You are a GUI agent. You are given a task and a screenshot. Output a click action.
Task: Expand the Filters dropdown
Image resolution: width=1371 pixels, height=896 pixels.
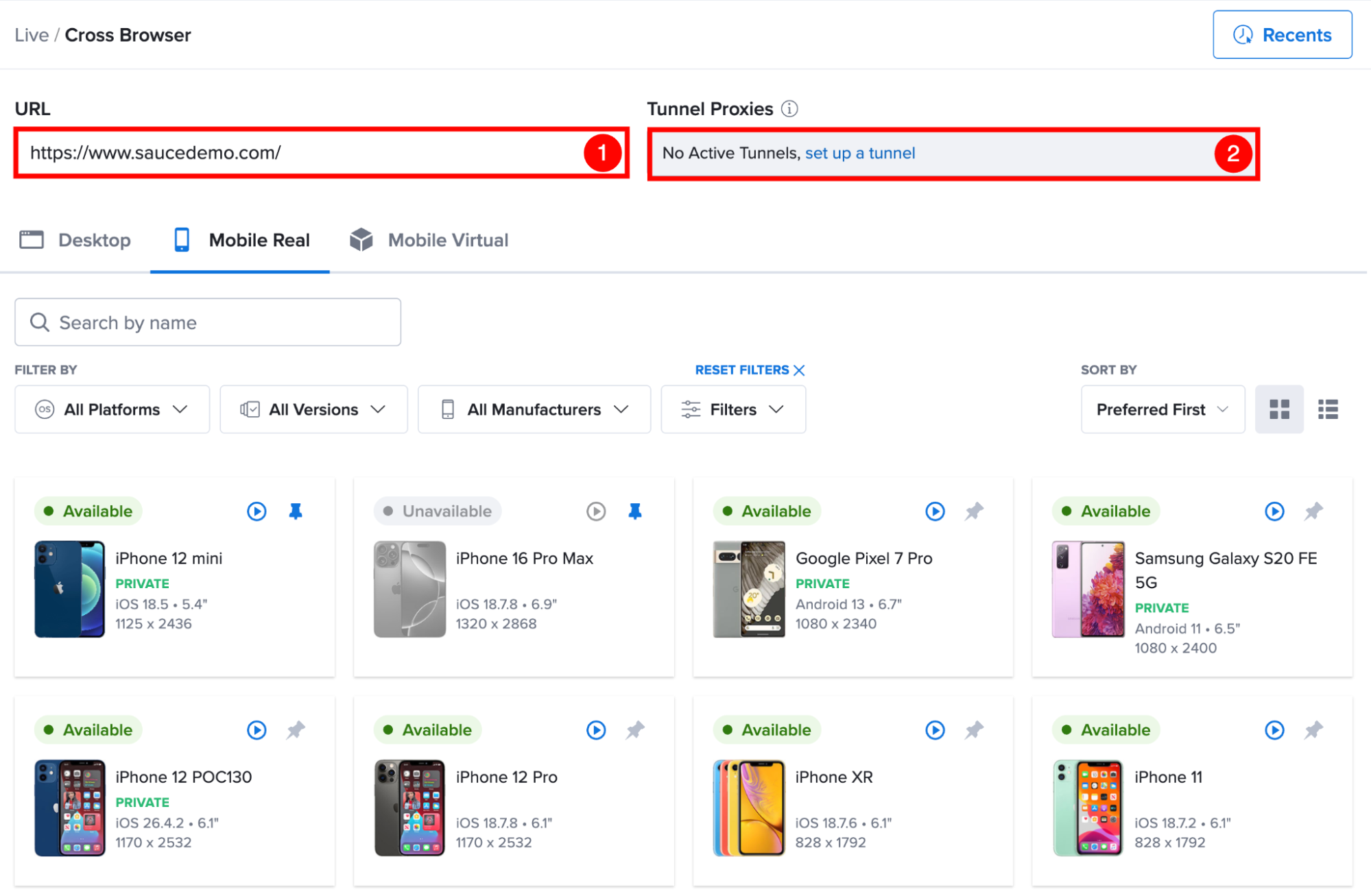733,409
